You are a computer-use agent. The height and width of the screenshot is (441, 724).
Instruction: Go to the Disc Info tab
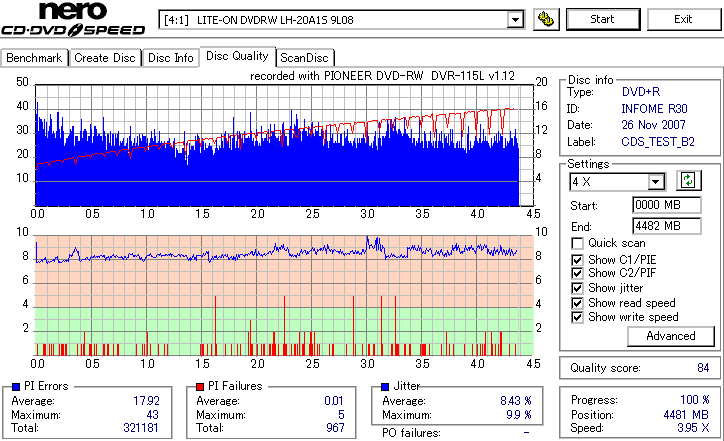tap(170, 58)
